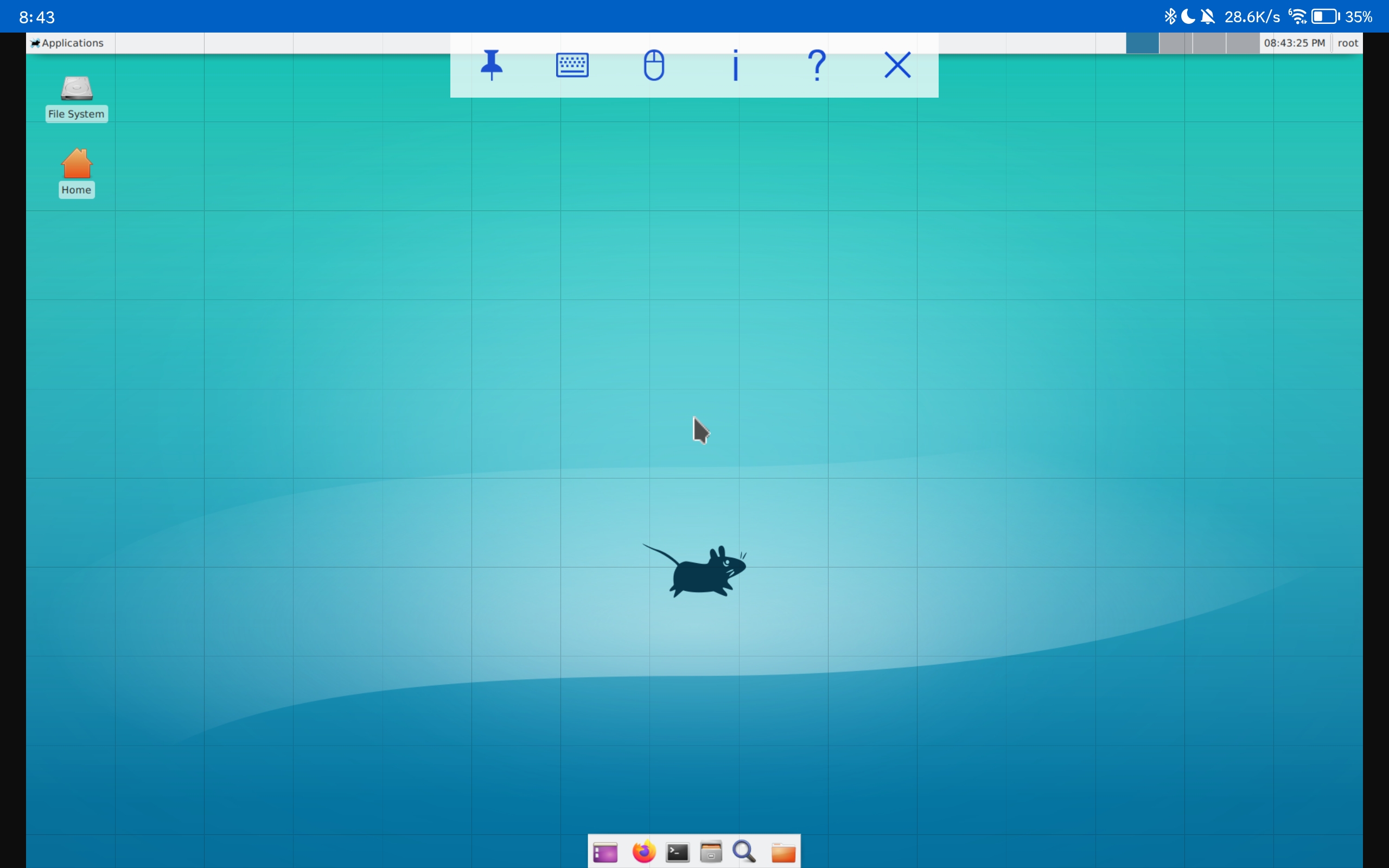
Task: Open the orange folder dock icon
Action: [783, 852]
